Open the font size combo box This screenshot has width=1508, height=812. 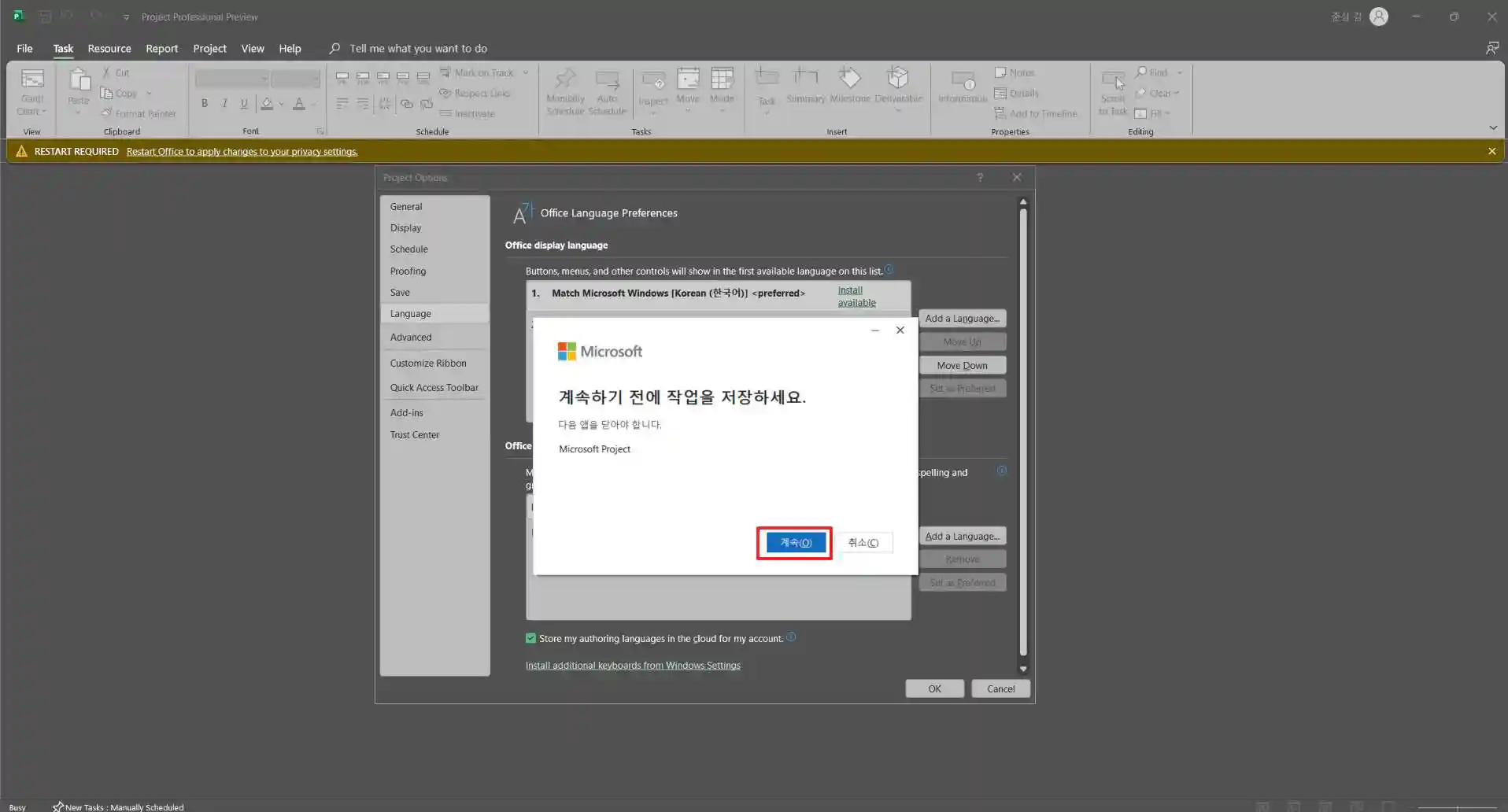pyautogui.click(x=296, y=79)
